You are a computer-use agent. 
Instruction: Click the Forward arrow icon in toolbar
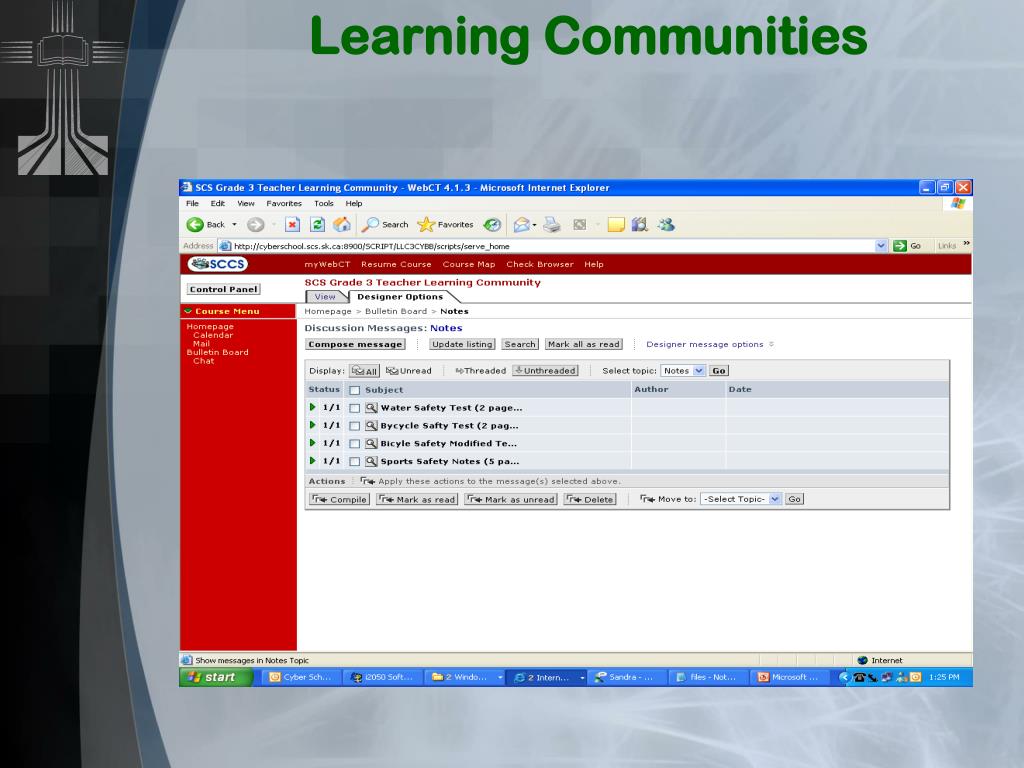tap(255, 225)
